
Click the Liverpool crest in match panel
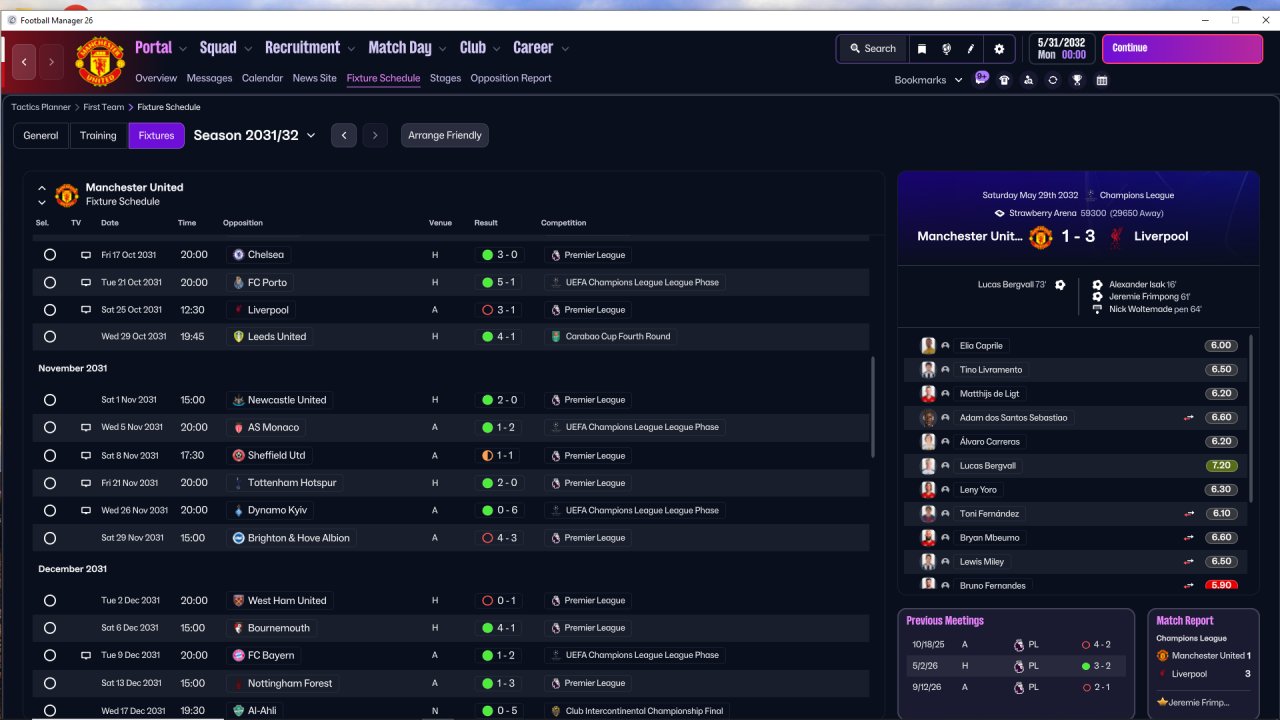(1114, 237)
